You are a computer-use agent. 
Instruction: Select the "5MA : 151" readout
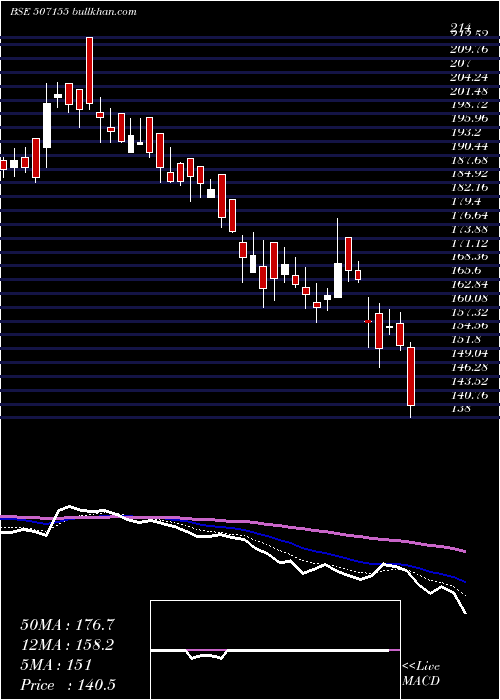[56, 664]
